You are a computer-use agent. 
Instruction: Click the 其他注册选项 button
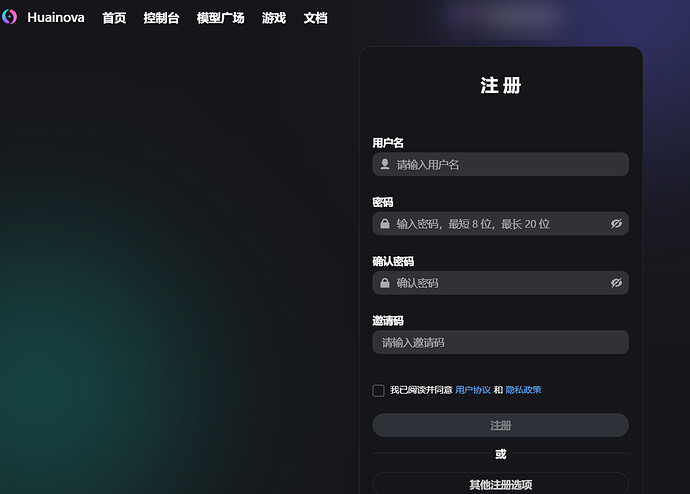(x=500, y=484)
